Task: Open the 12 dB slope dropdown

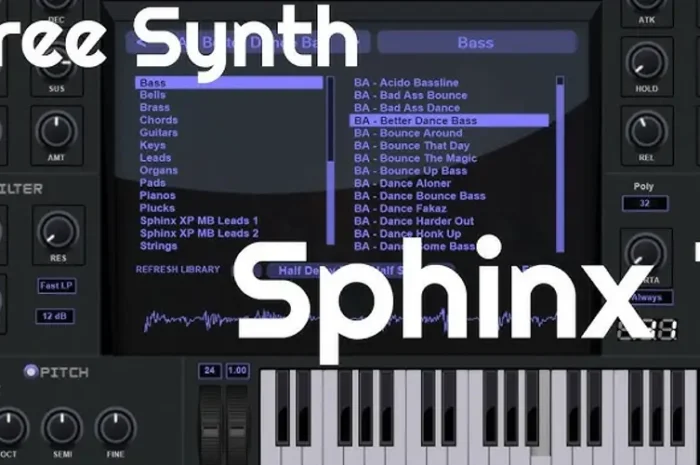Action: coord(54,316)
